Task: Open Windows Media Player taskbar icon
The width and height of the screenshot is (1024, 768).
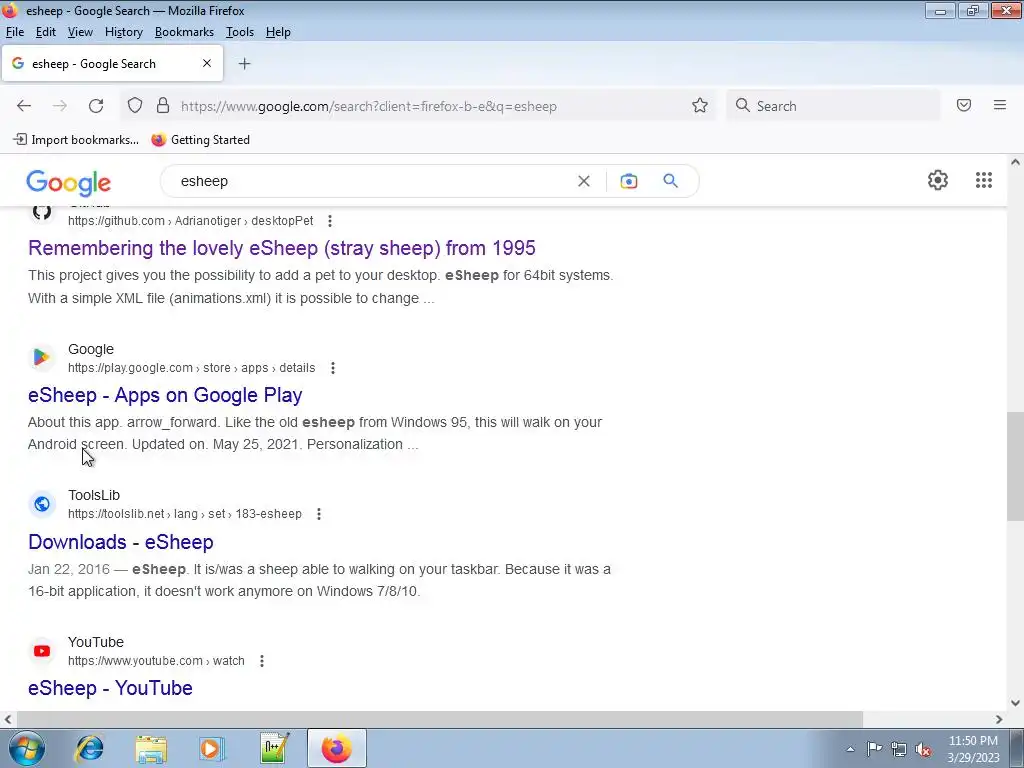Action: [212, 748]
